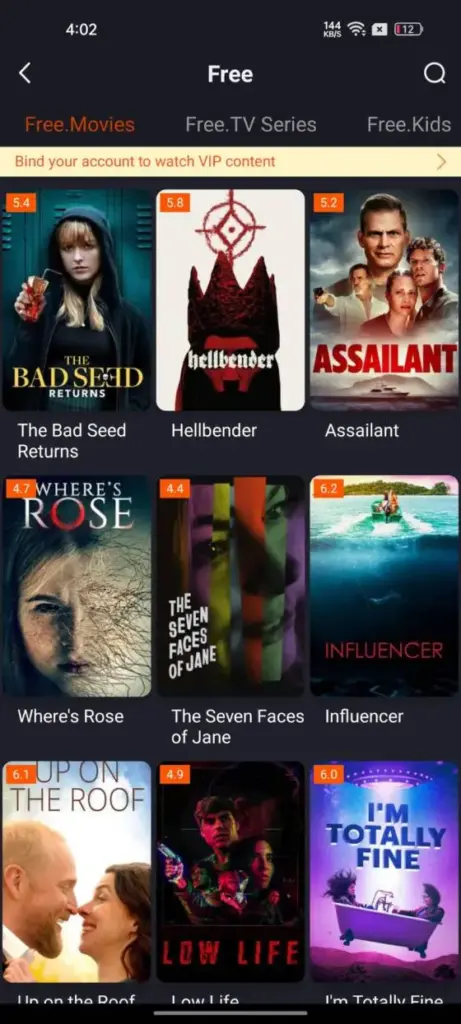Open Where's Rose movie poster
This screenshot has height=1024, width=461.
pos(76,586)
